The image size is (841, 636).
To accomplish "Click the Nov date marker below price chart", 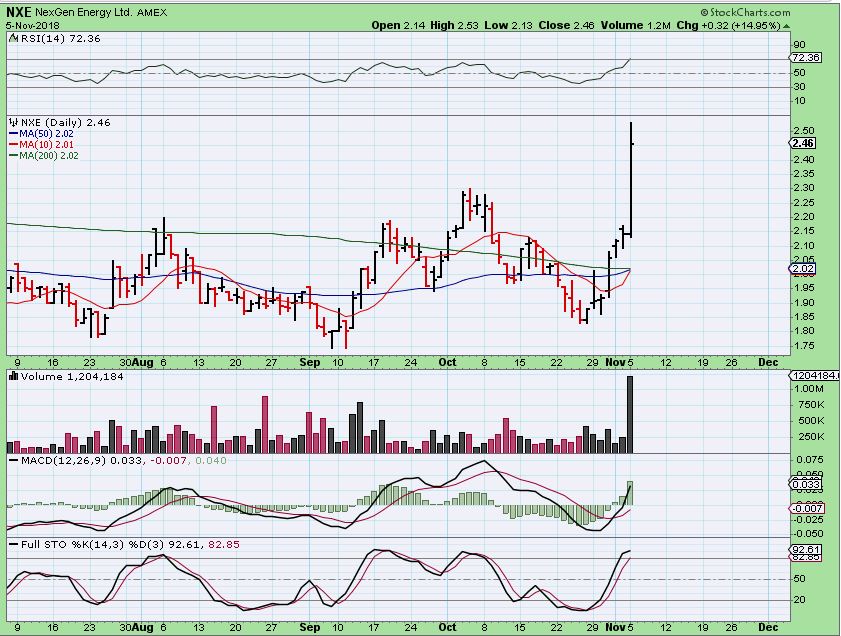I will [615, 362].
